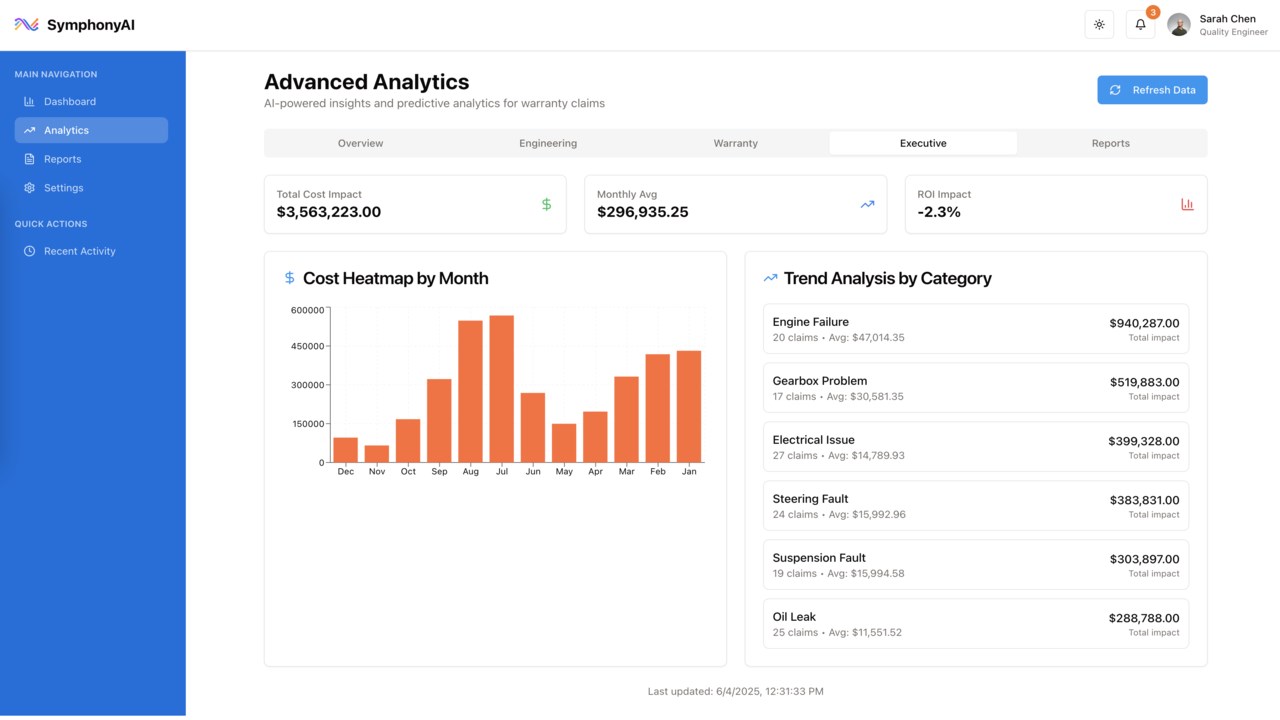Click the Reports document icon in sidebar
Image resolution: width=1280 pixels, height=720 pixels.
[x=29, y=159]
